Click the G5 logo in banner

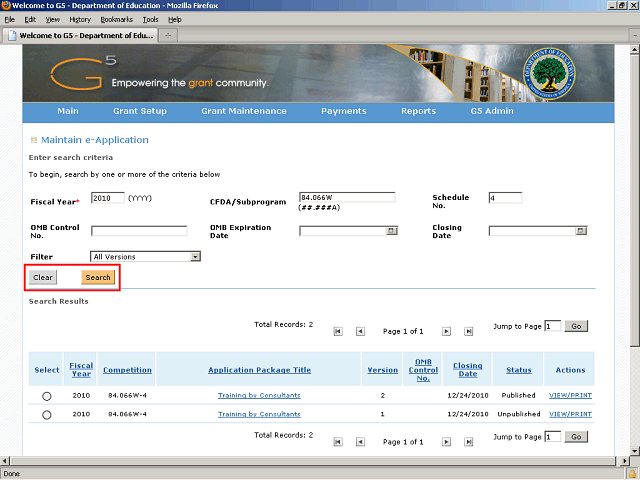83,73
